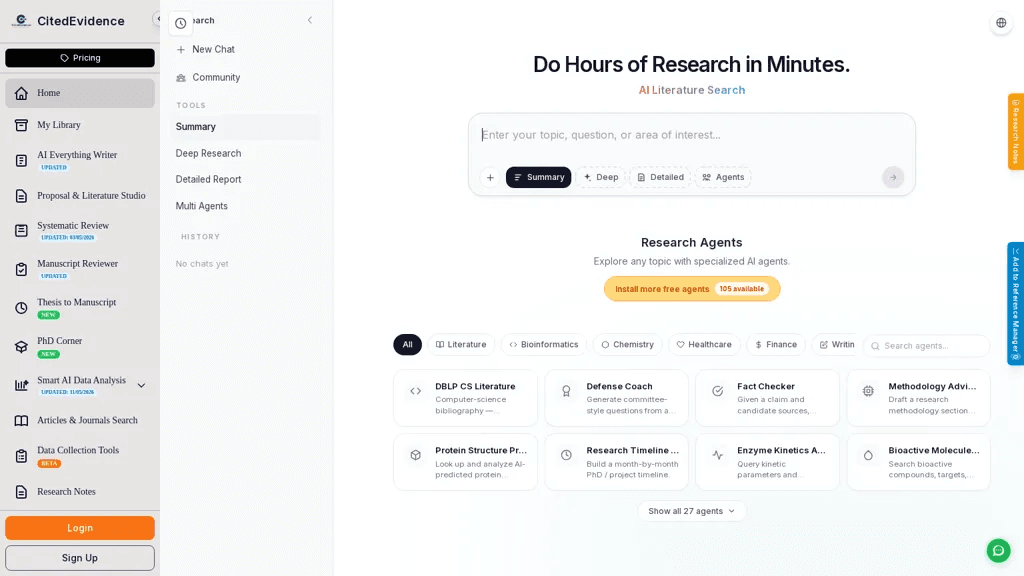The height and width of the screenshot is (576, 1024).
Task: Collapse the search panel chevron
Action: pyautogui.click(x=310, y=20)
